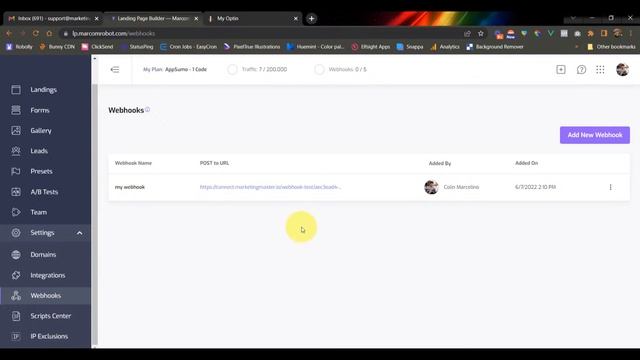
Task: Open the Snappa bookmark
Action: (410, 47)
